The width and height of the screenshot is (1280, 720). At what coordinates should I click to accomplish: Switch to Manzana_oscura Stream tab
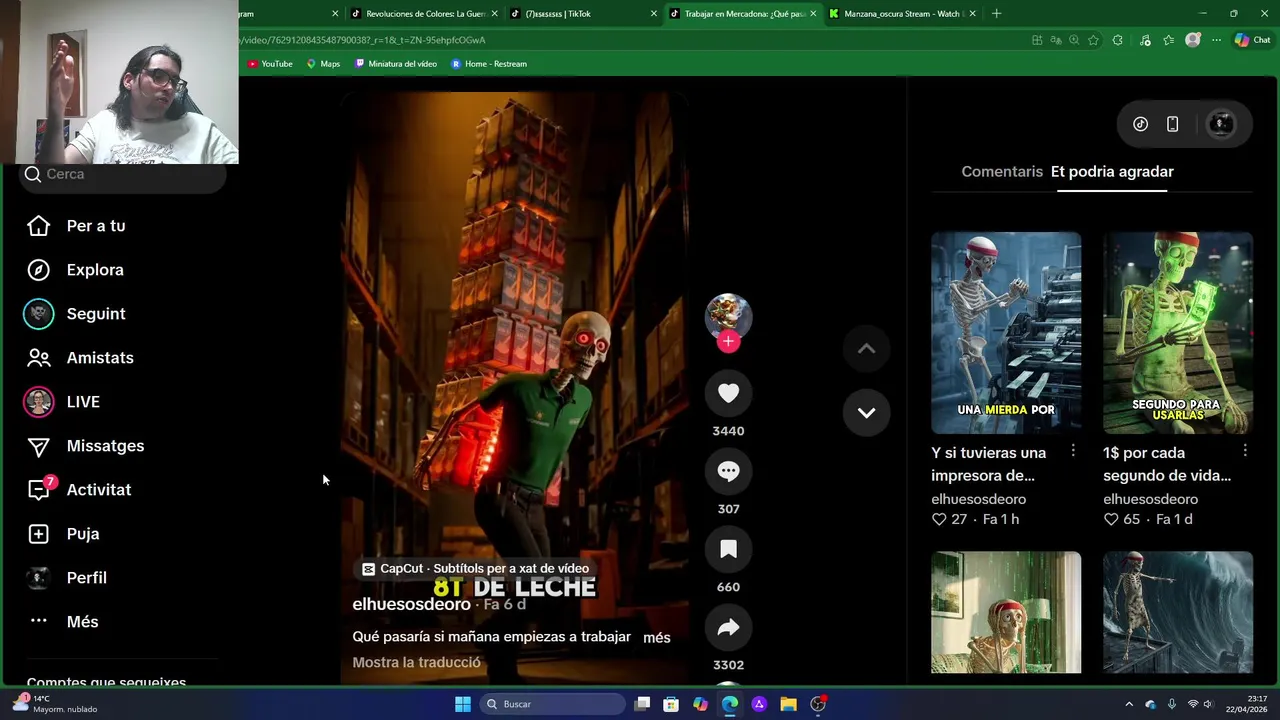902,14
